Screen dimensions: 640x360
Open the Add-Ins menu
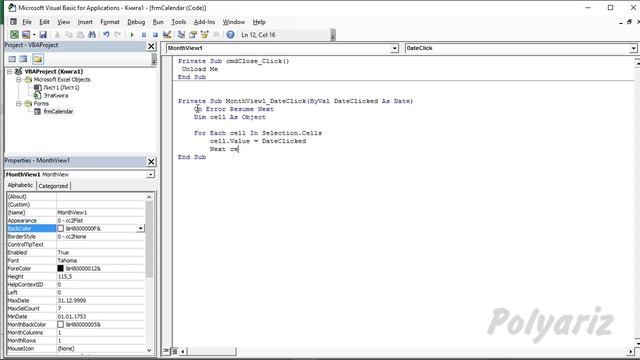coord(204,22)
